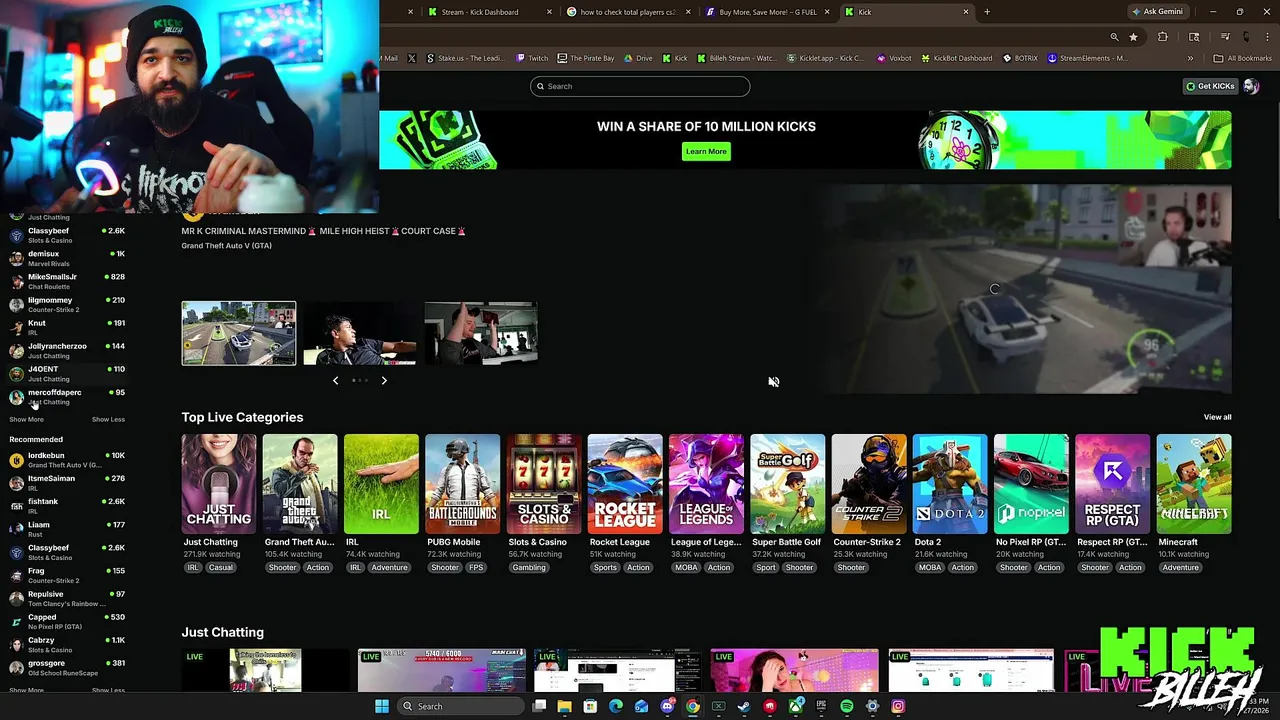Open Classybeef's avatar in the following list

pyautogui.click(x=16, y=235)
